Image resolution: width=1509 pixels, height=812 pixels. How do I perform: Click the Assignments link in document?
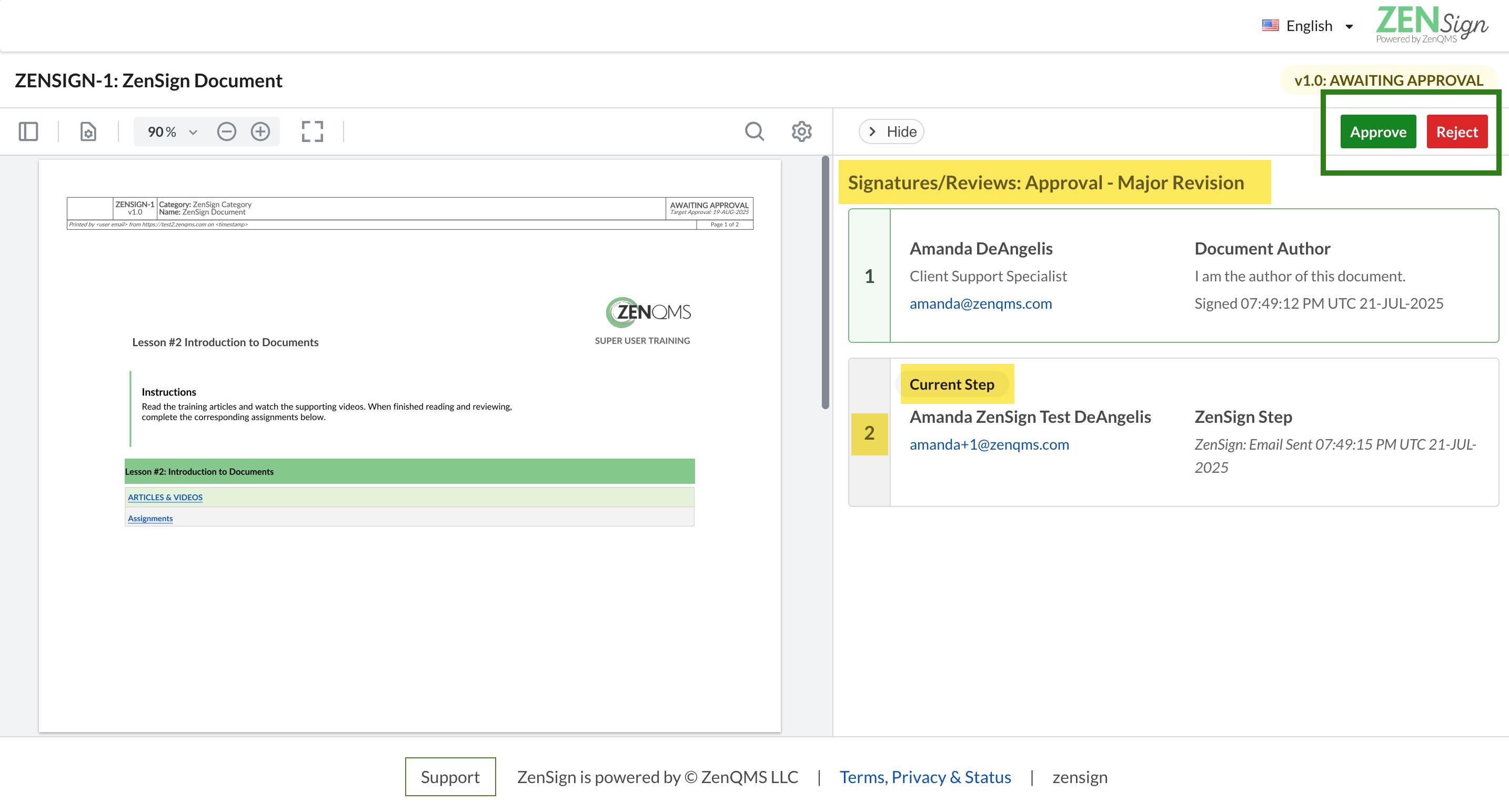[x=150, y=518]
